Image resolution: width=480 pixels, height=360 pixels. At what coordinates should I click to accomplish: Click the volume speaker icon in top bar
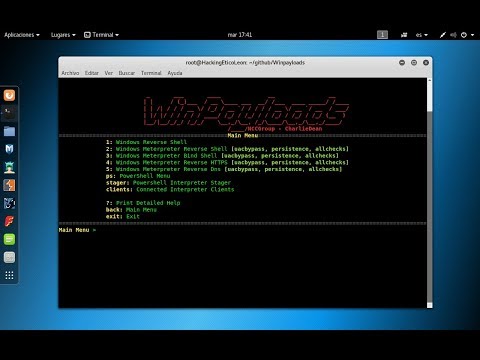(453, 35)
